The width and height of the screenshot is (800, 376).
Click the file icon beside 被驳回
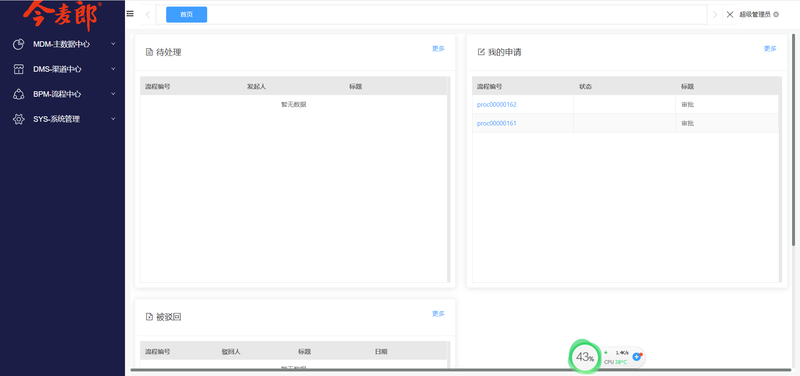coord(149,317)
